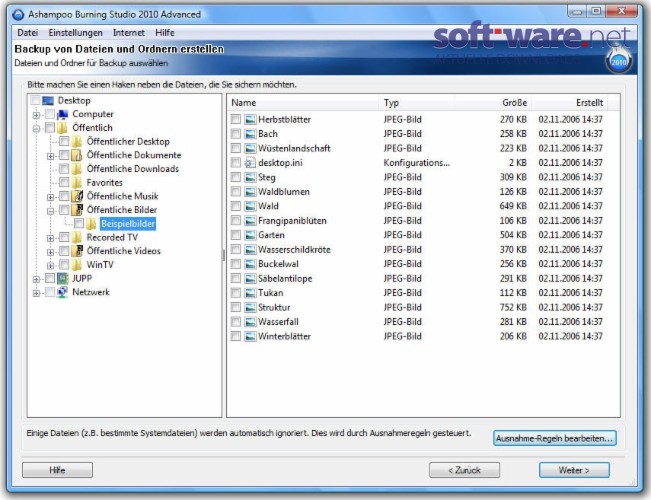Viewport: 651px width, 500px height.
Task: Check the Herbstblätter file checkbox
Action: [x=236, y=120]
